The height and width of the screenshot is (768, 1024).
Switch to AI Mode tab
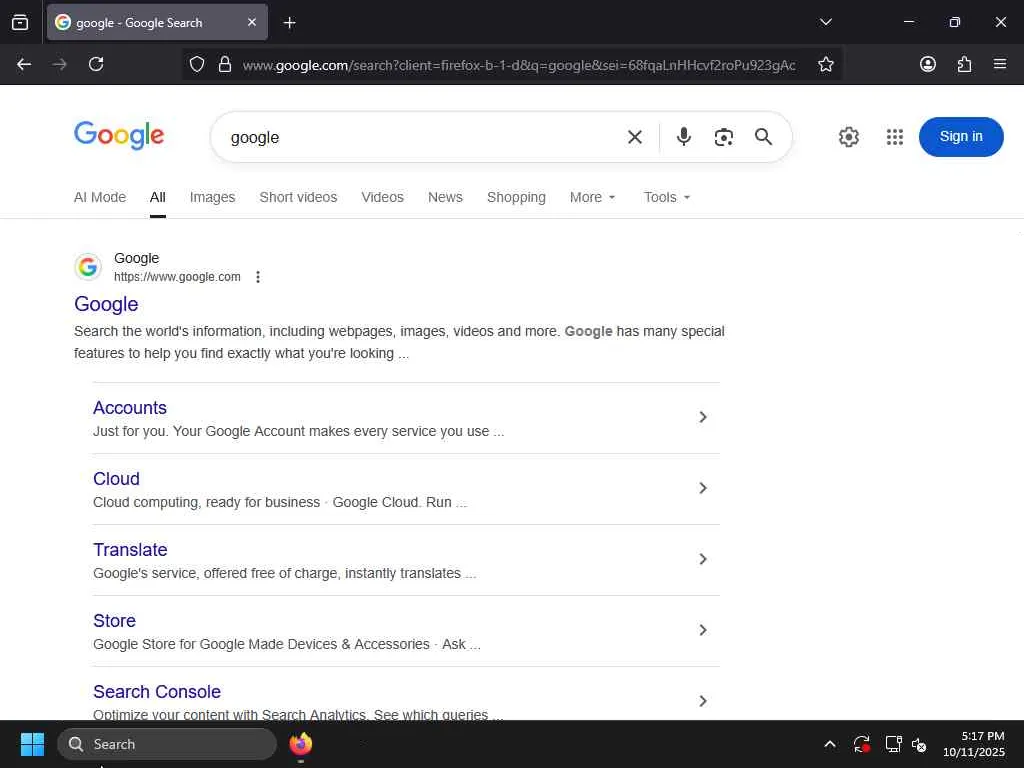100,197
